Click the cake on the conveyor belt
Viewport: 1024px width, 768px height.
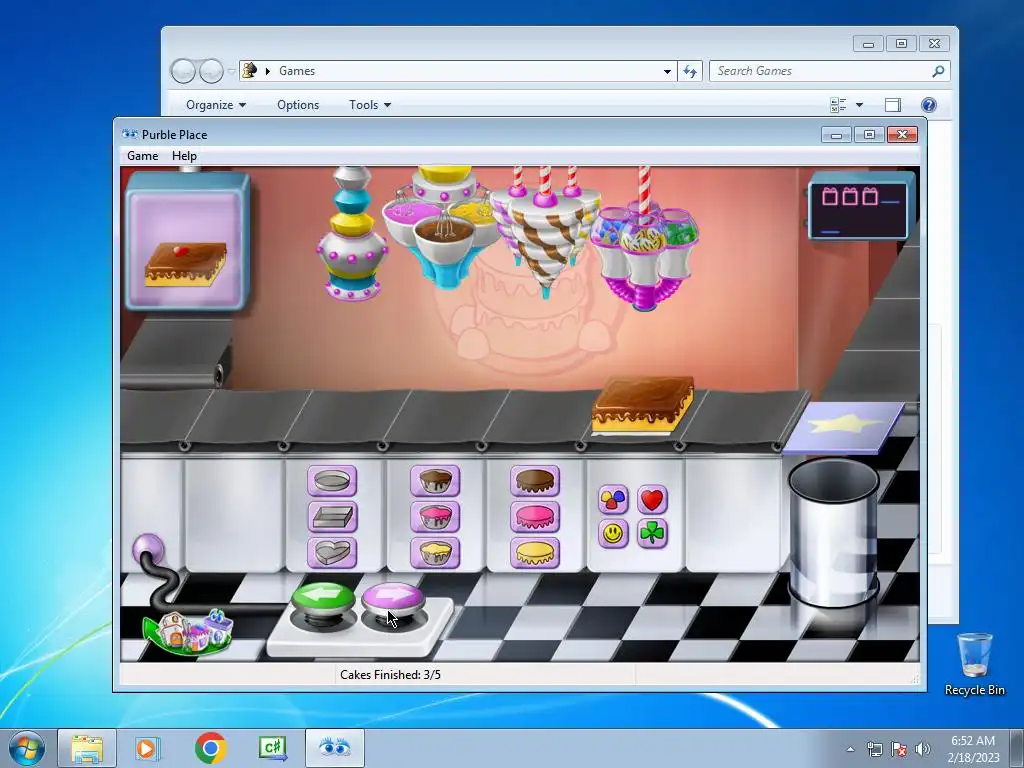(643, 405)
